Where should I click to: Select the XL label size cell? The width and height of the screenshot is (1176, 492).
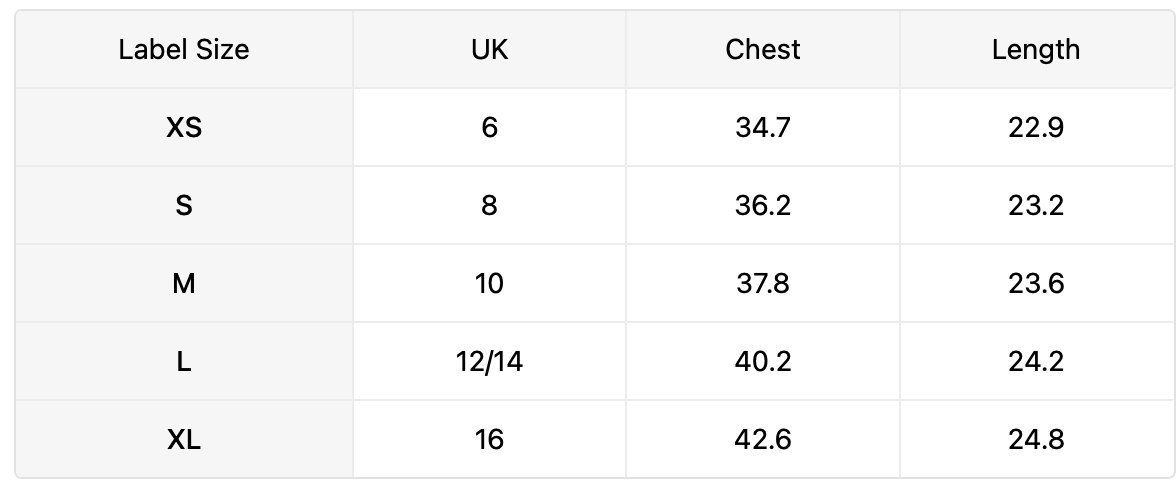click(x=184, y=439)
